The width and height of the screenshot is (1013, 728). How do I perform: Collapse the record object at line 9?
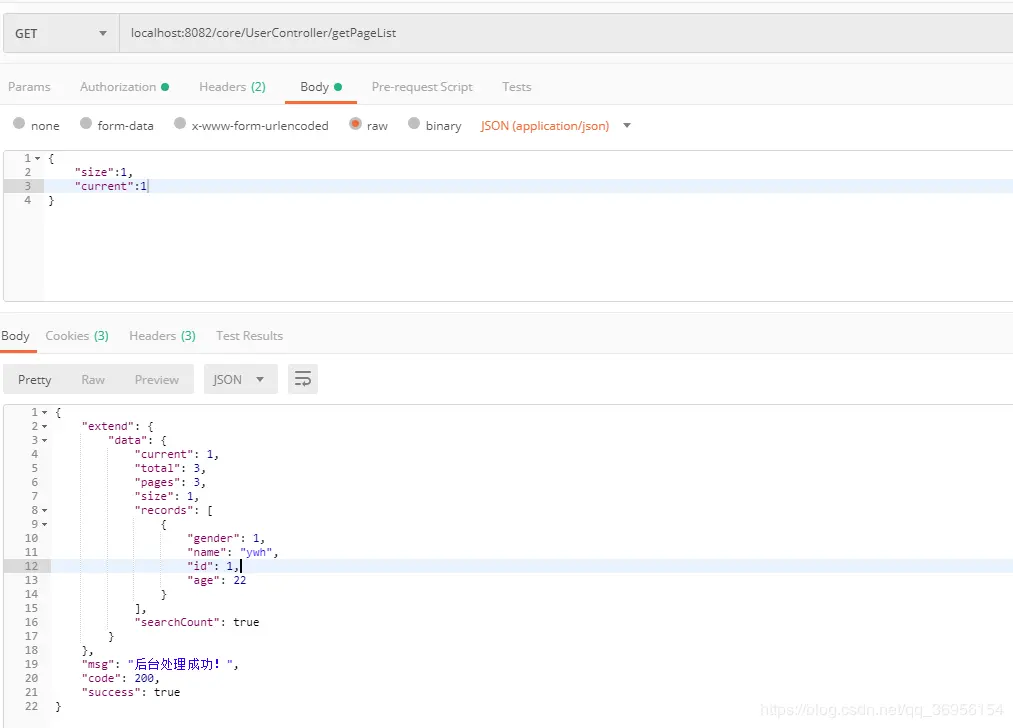(x=45, y=525)
